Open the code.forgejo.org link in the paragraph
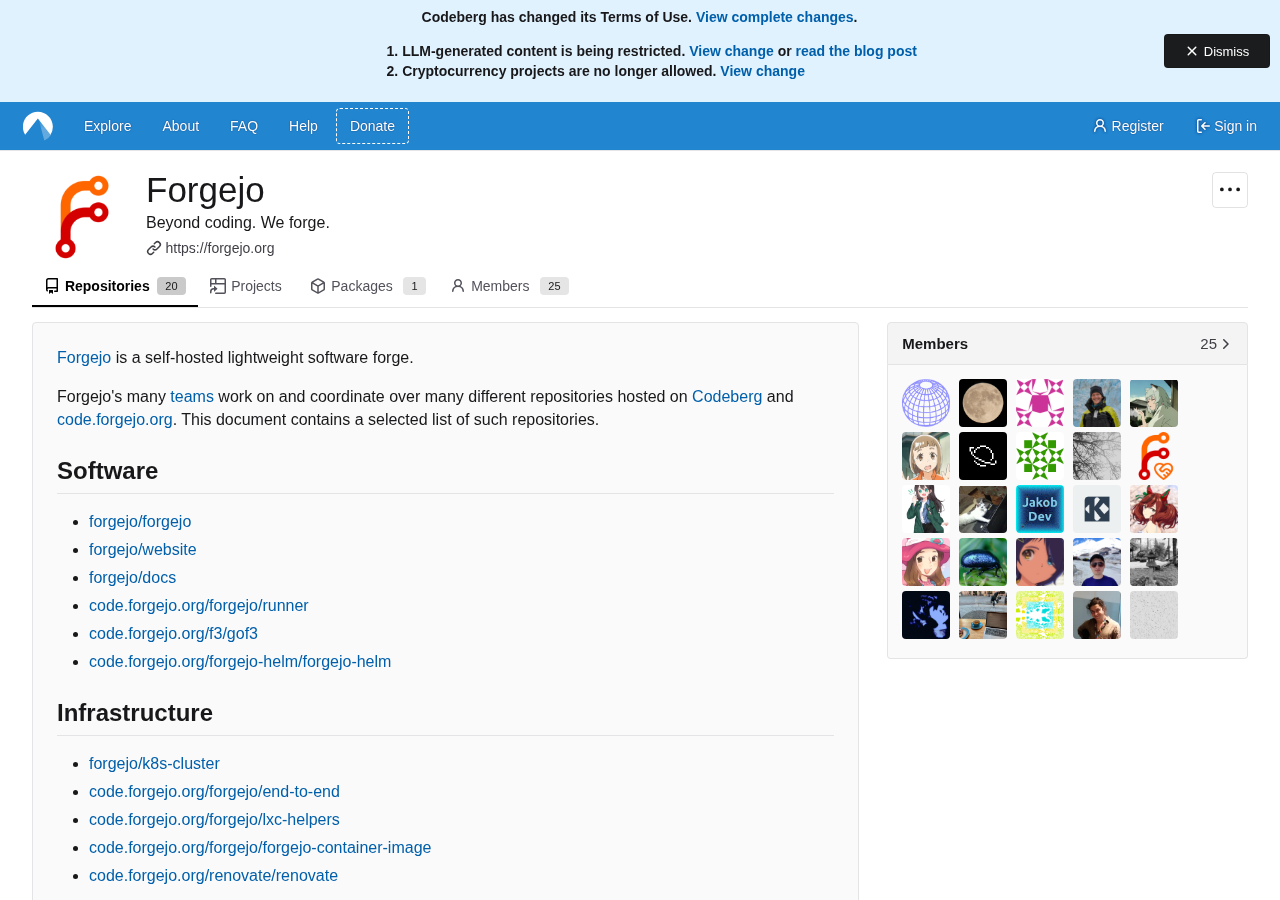The image size is (1280, 900). tap(115, 419)
